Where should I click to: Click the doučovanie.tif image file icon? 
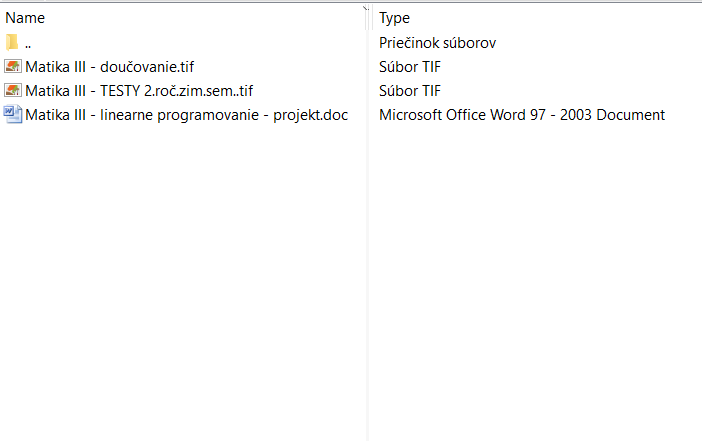[x=13, y=67]
